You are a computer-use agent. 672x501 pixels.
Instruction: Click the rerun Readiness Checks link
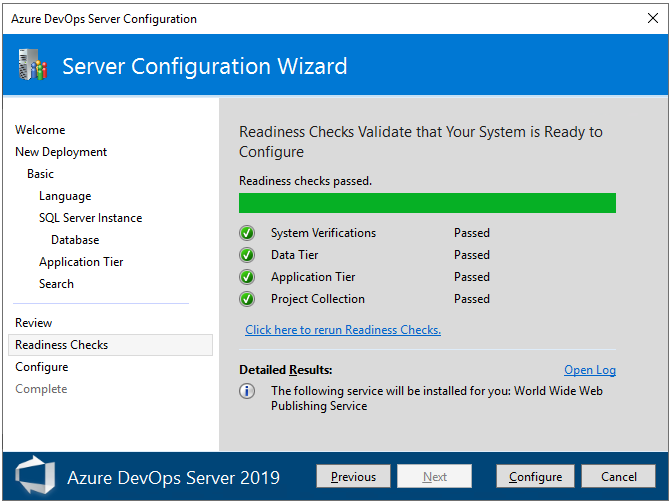[343, 330]
